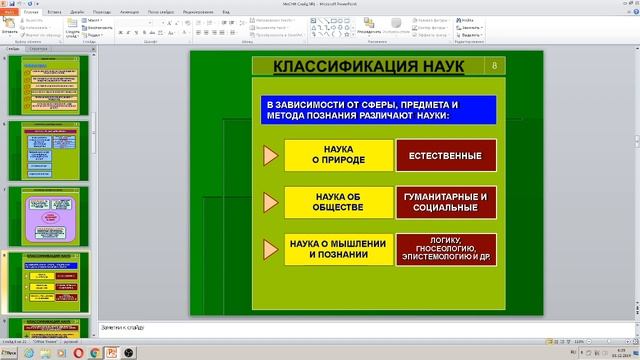Fit slide to window icon in status bar
Viewport: 640px width, 360px height.
(635, 342)
